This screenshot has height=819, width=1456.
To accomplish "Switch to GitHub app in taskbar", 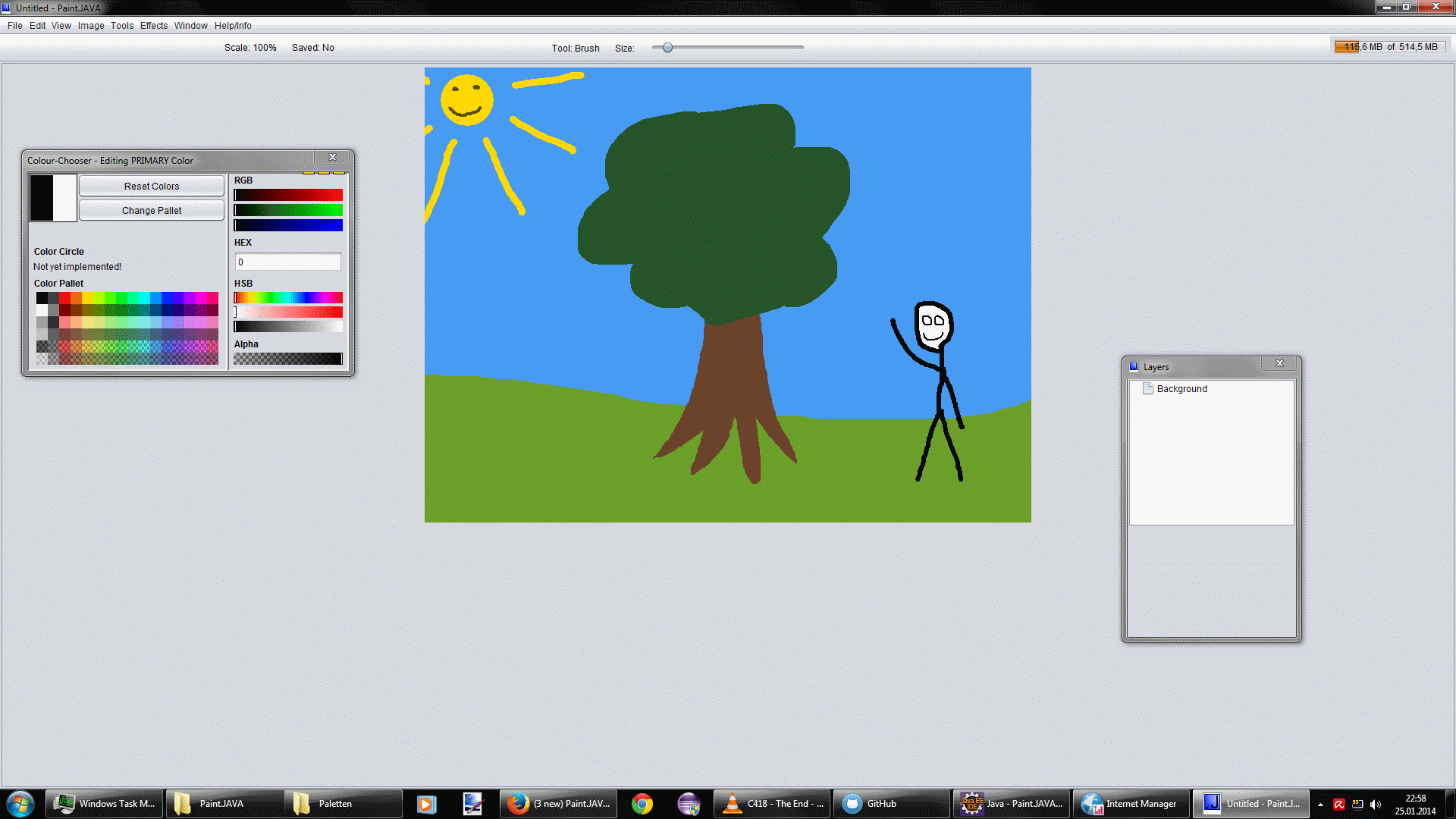I will pyautogui.click(x=890, y=803).
